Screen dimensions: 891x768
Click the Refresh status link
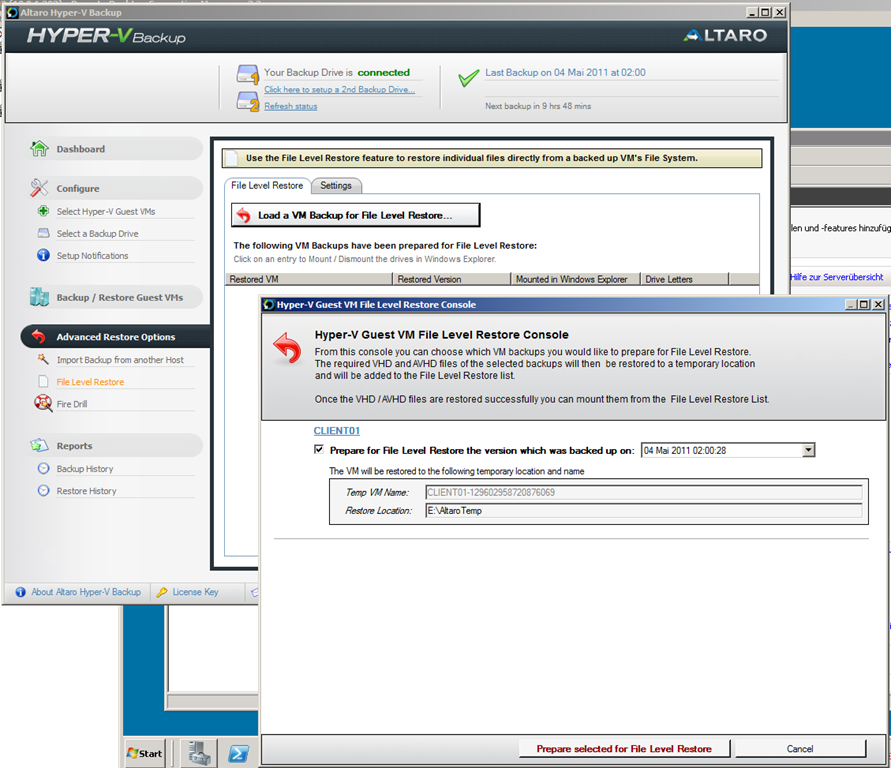(x=290, y=106)
